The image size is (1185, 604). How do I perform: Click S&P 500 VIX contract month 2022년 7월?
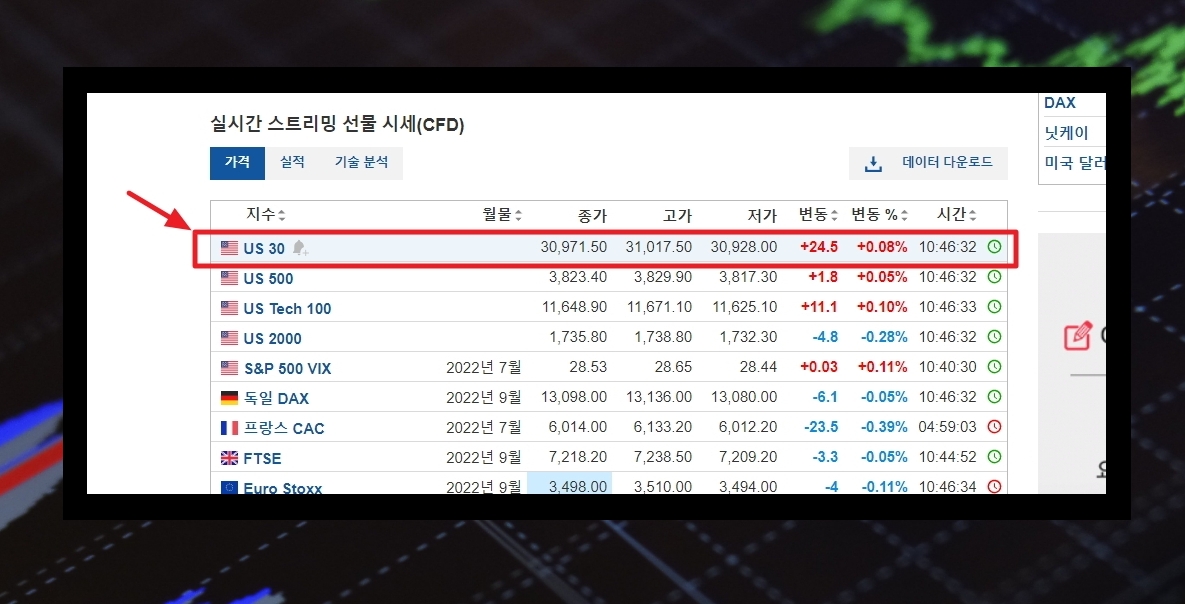484,367
